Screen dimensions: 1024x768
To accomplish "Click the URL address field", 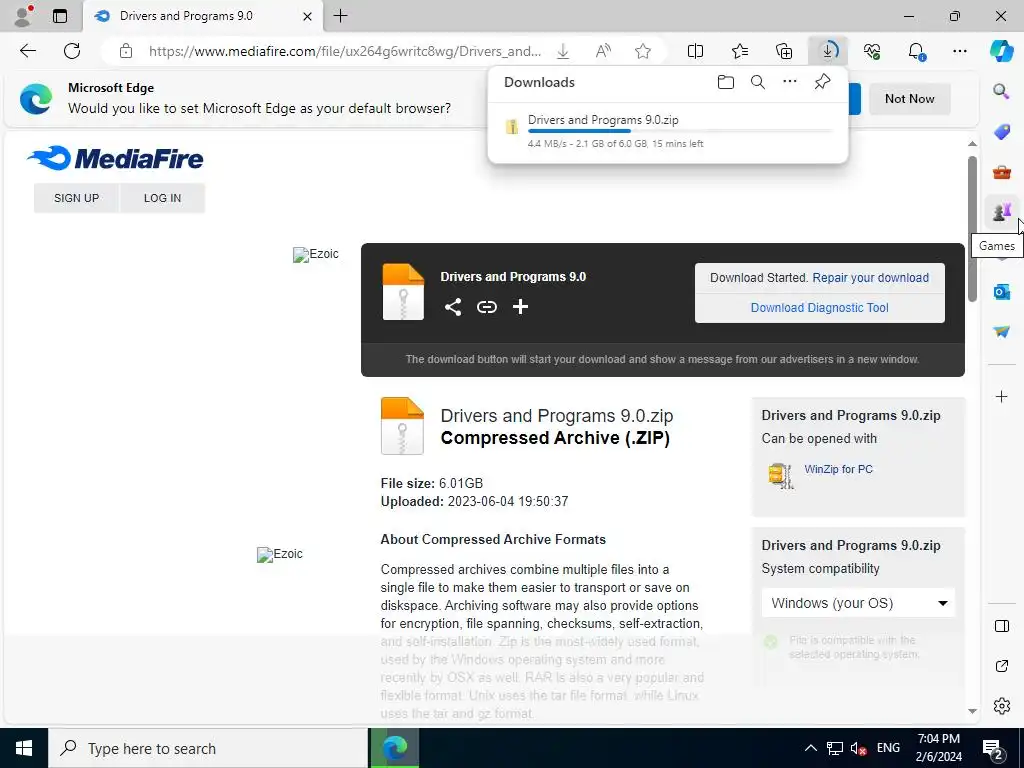I will click(345, 51).
